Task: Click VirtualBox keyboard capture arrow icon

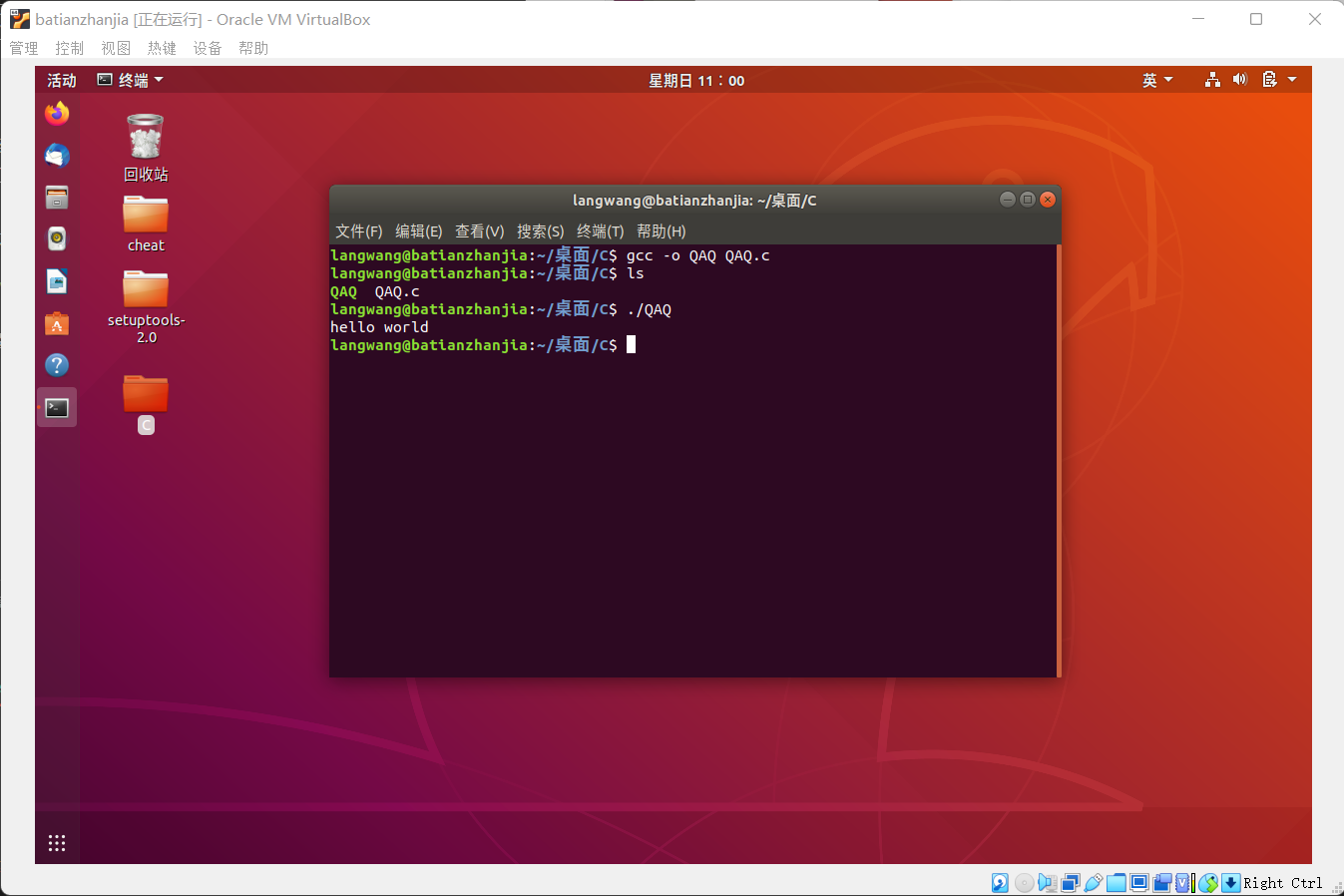Action: [x=1231, y=883]
